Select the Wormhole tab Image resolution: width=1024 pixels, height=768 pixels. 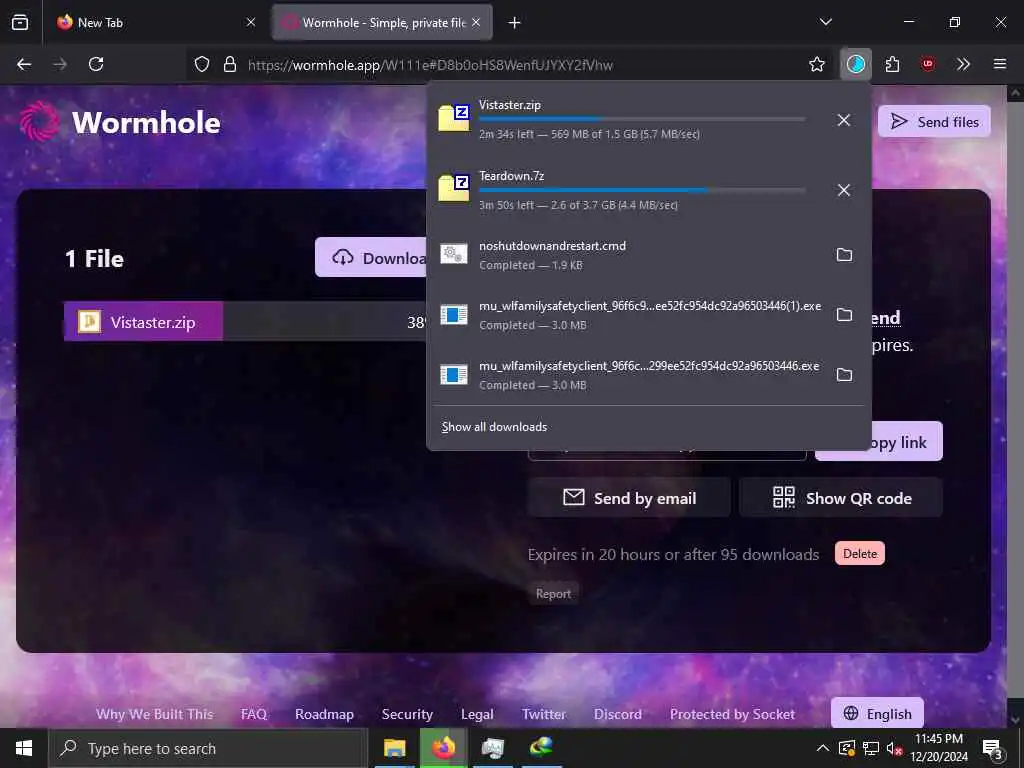(382, 23)
